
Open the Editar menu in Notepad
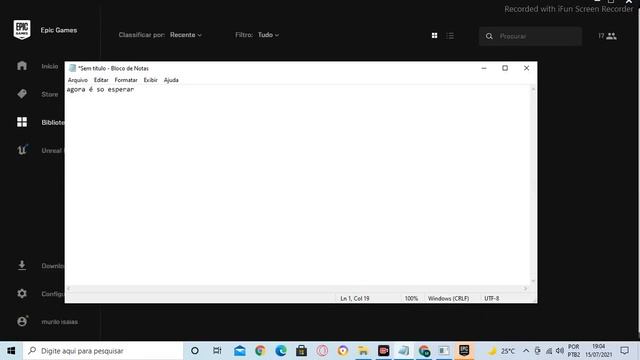[101, 80]
